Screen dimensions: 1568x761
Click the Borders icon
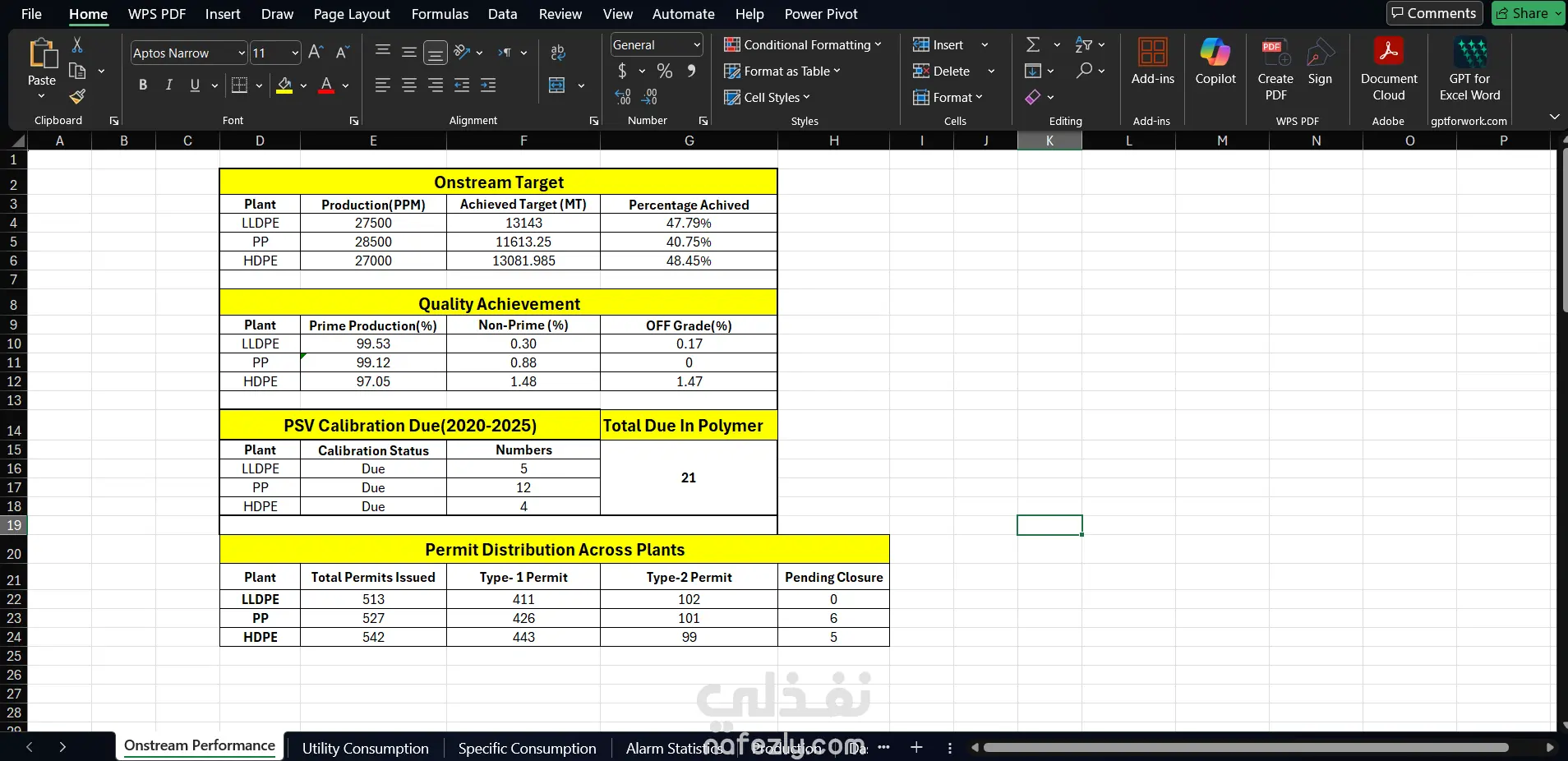(x=239, y=85)
